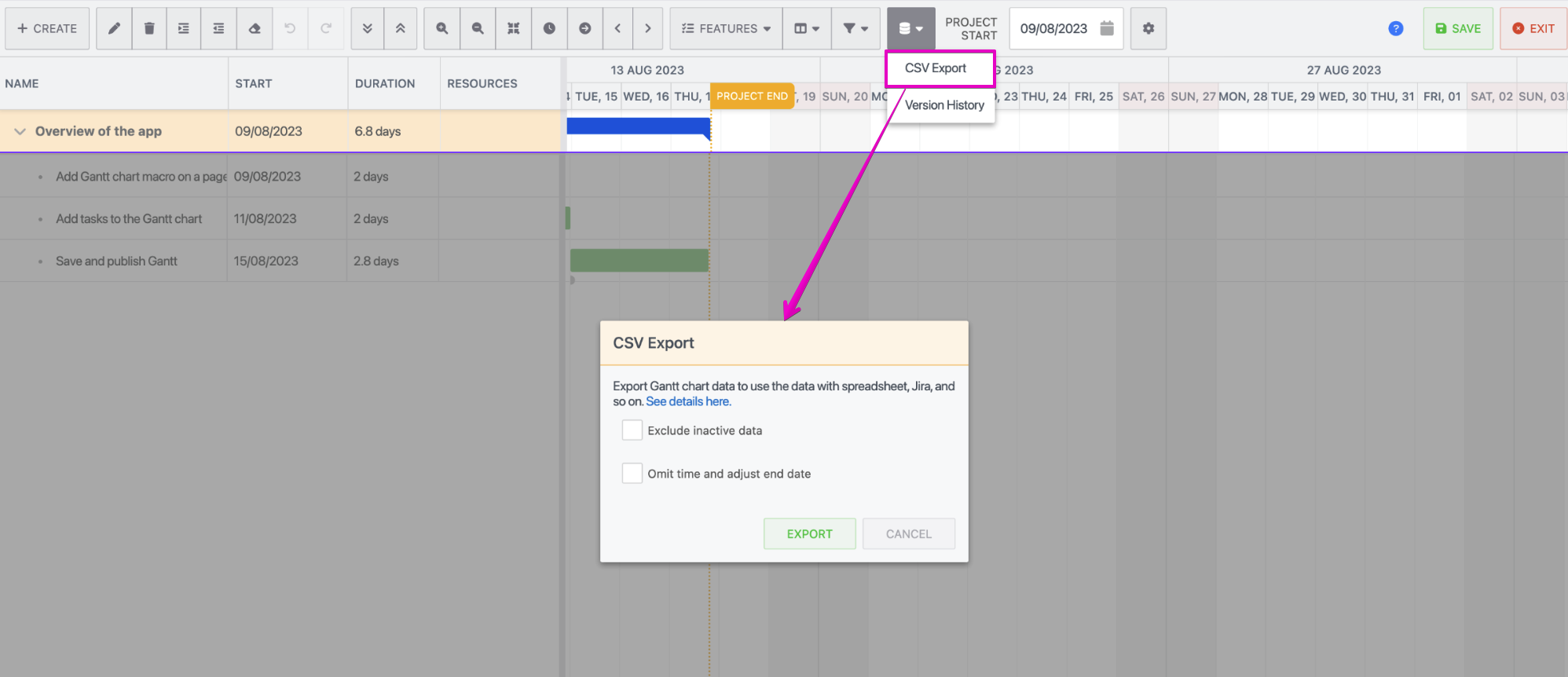Image resolution: width=1568 pixels, height=677 pixels.
Task: Click the fit-to-screen compress icon
Action: (x=513, y=28)
